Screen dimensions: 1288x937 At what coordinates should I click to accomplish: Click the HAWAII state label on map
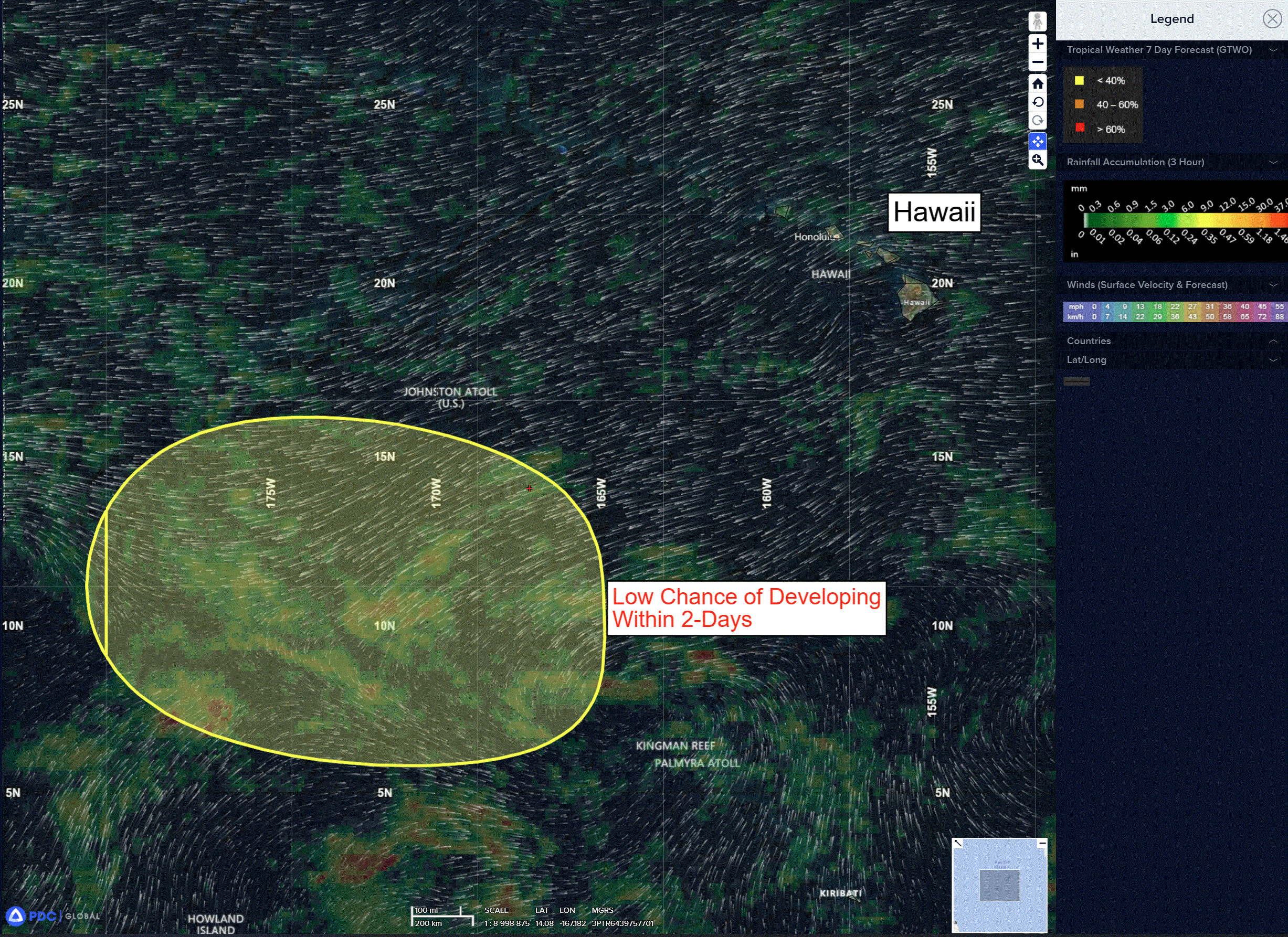(831, 274)
